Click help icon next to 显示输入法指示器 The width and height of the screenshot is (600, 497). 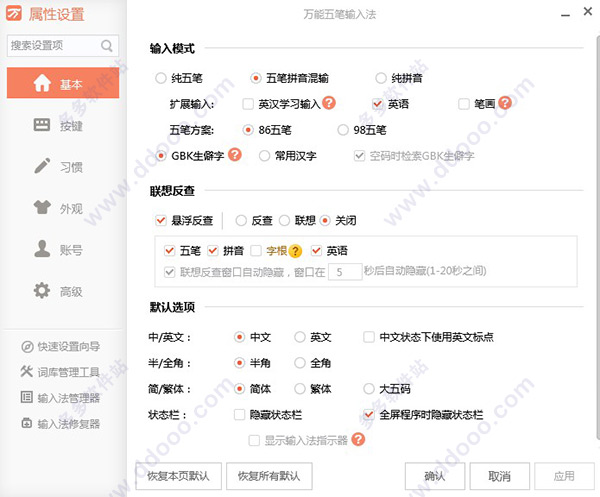(358, 439)
